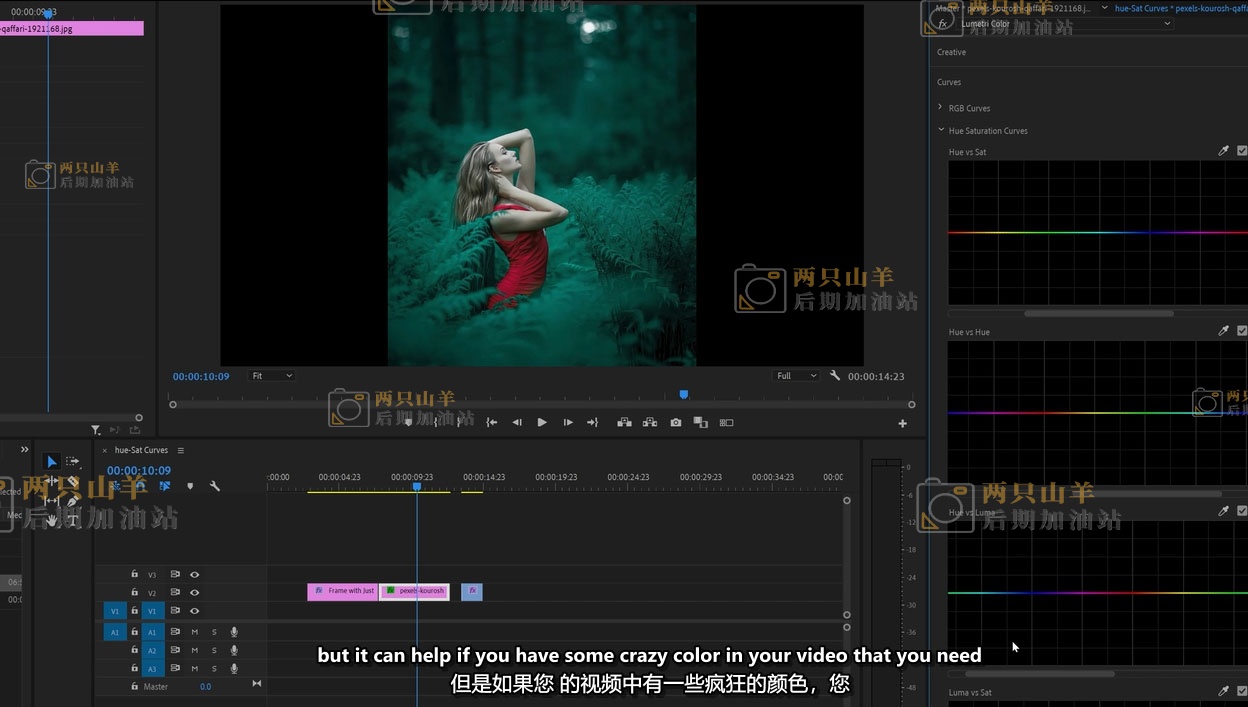Open the hue-Sat Curves sequence panel menu
1248x707 pixels.
181,450
